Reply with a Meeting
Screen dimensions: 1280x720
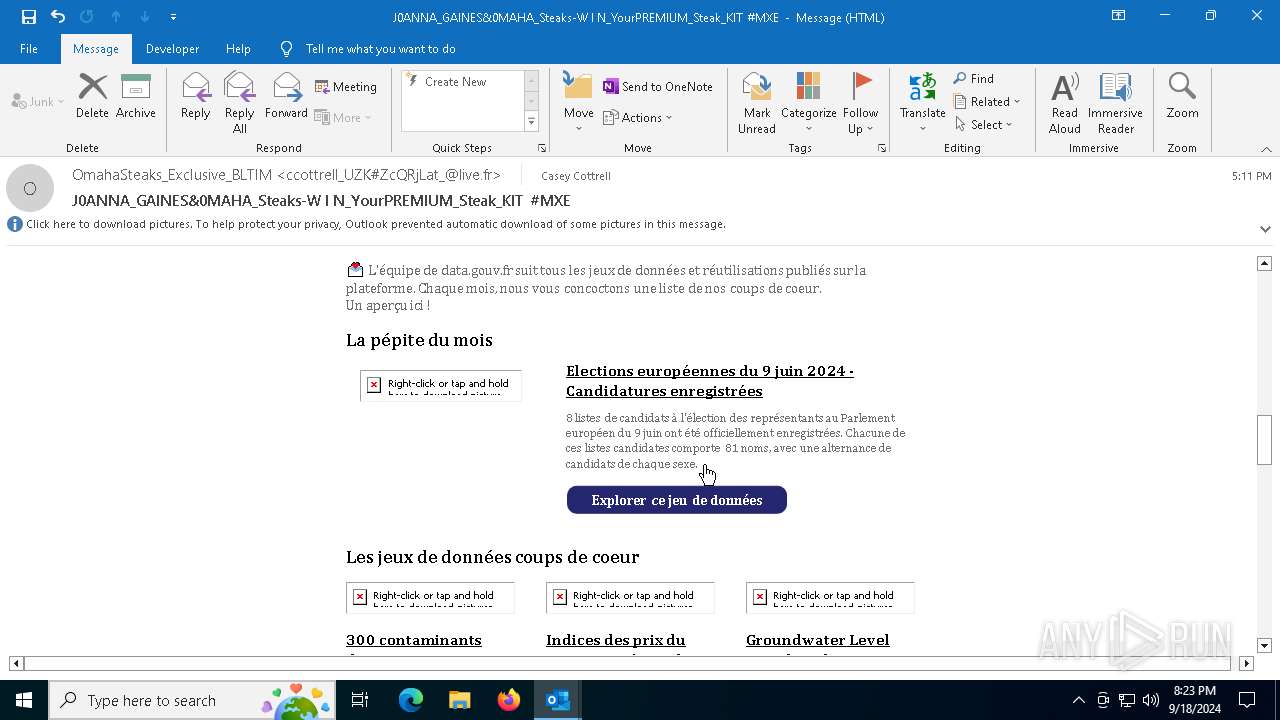(346, 87)
